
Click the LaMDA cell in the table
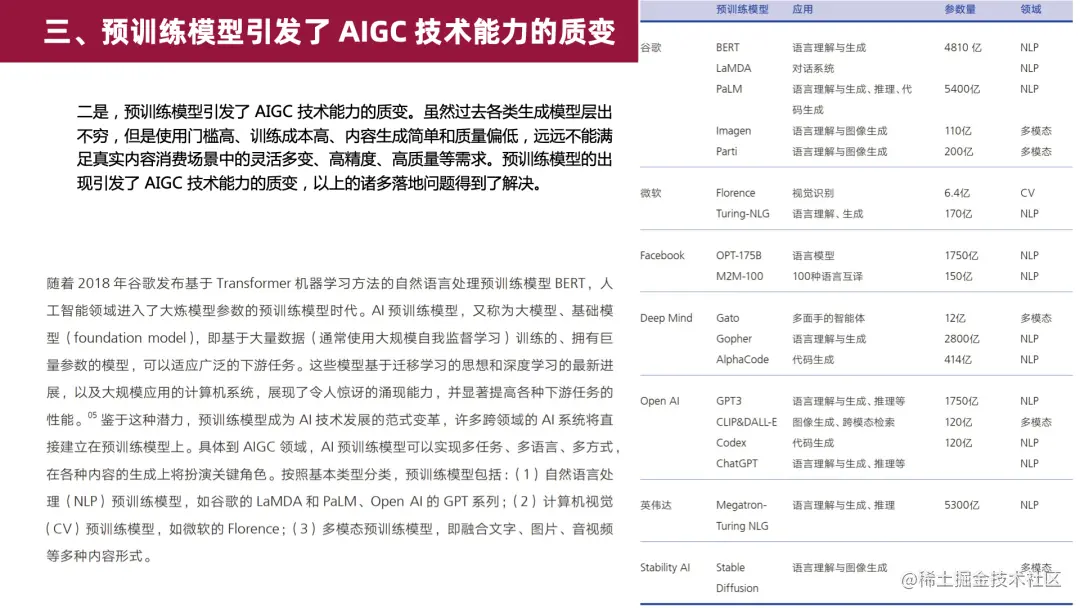734,68
